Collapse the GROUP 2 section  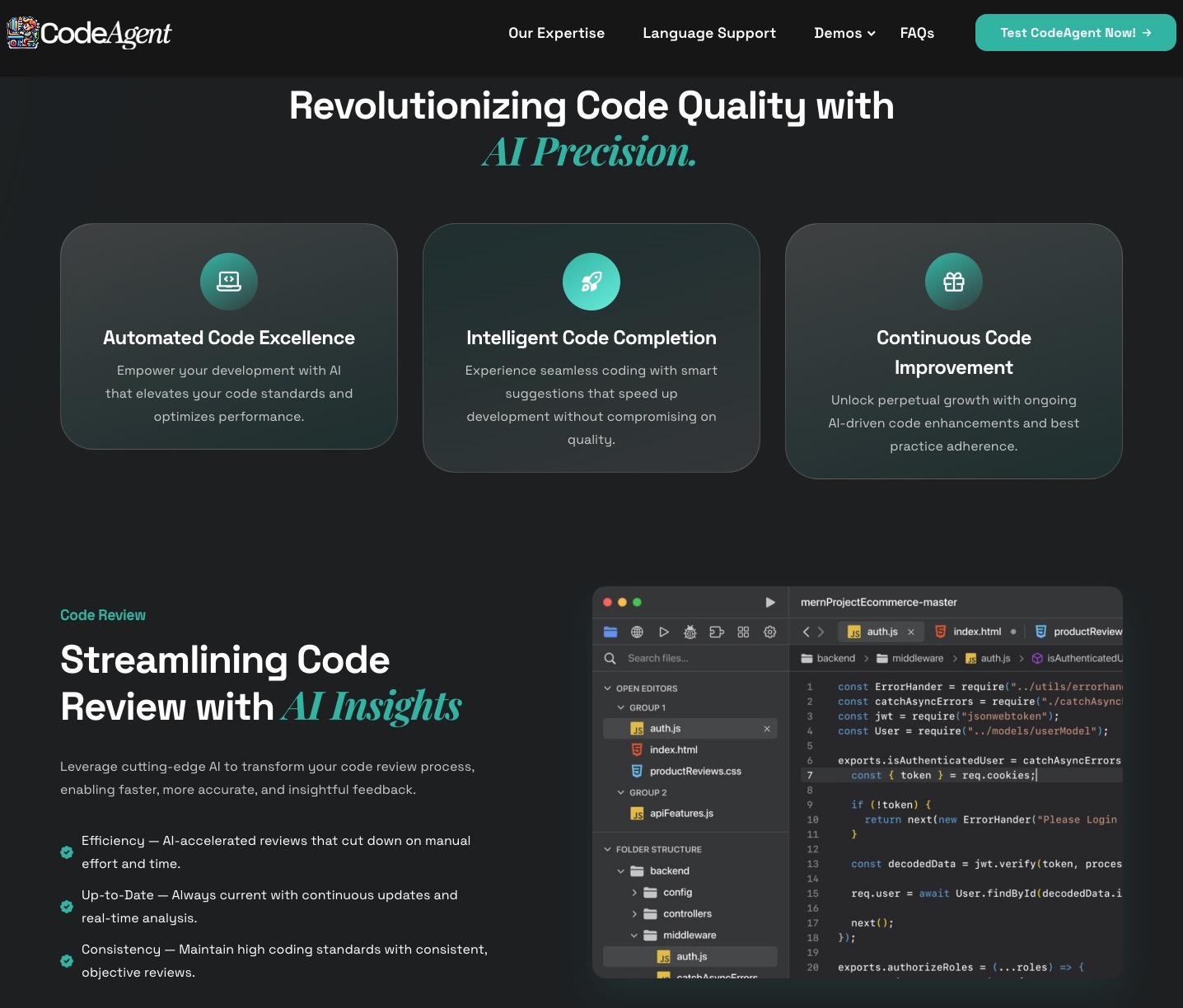621,792
